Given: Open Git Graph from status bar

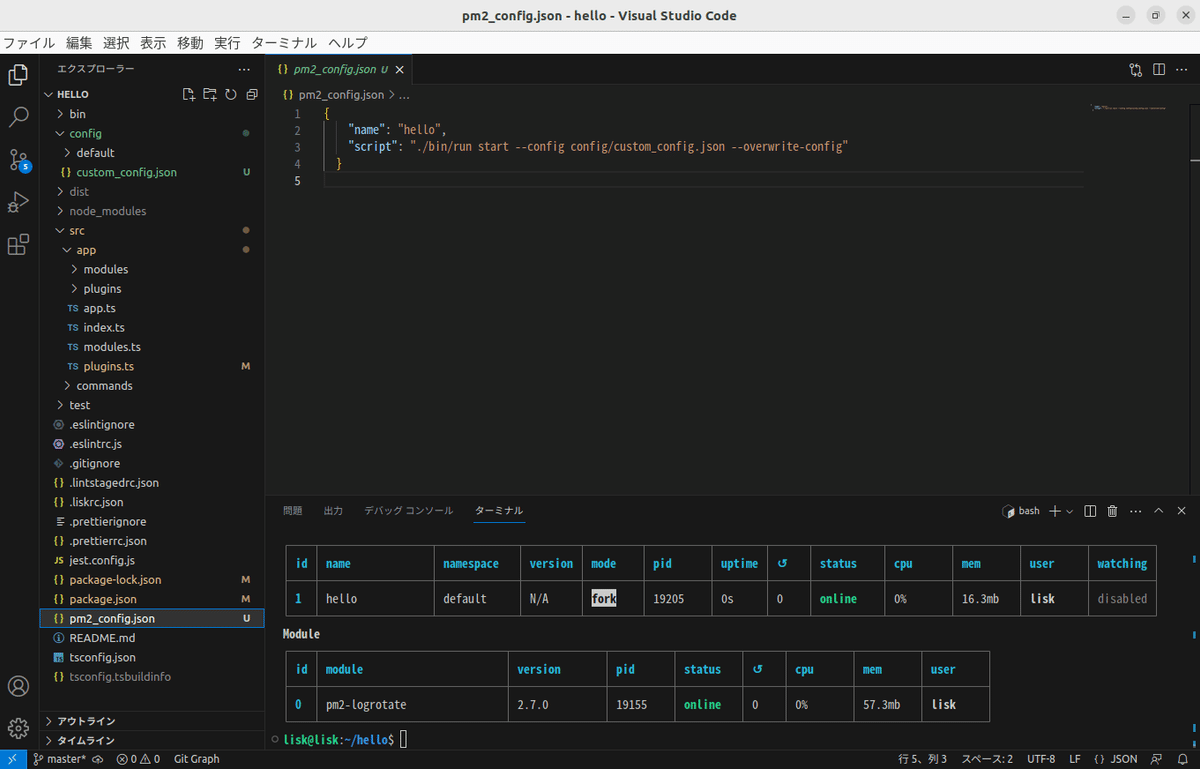Looking at the screenshot, I should (x=196, y=759).
